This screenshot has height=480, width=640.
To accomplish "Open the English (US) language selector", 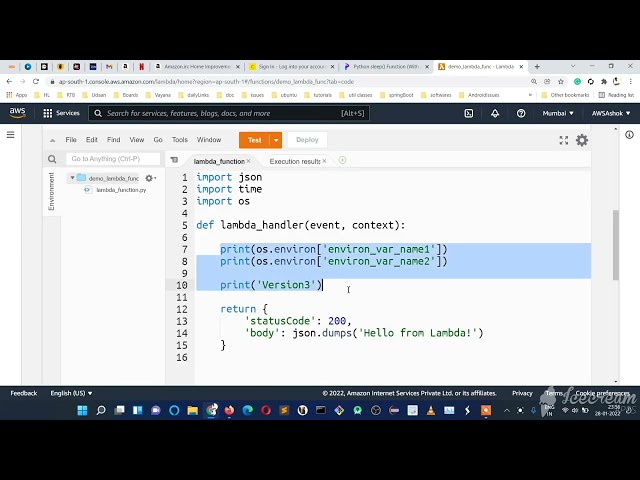I will pyautogui.click(x=71, y=393).
